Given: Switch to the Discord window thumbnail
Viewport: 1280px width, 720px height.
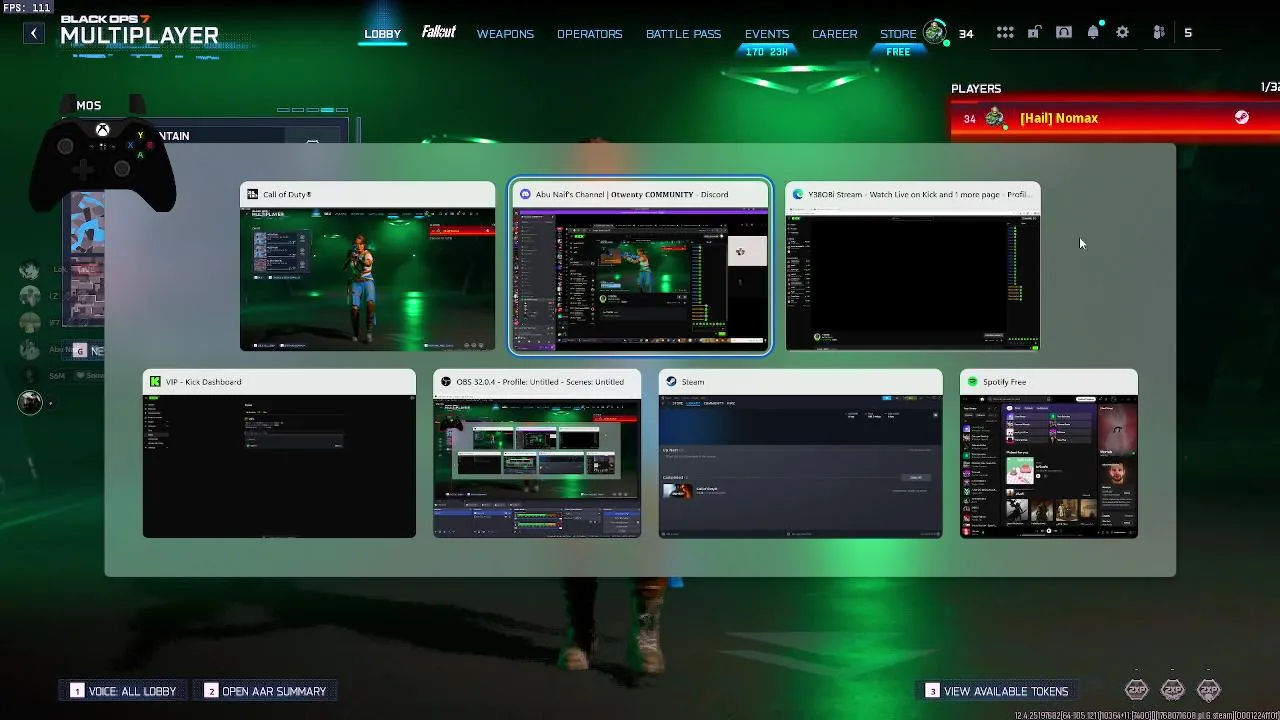Looking at the screenshot, I should tap(640, 266).
